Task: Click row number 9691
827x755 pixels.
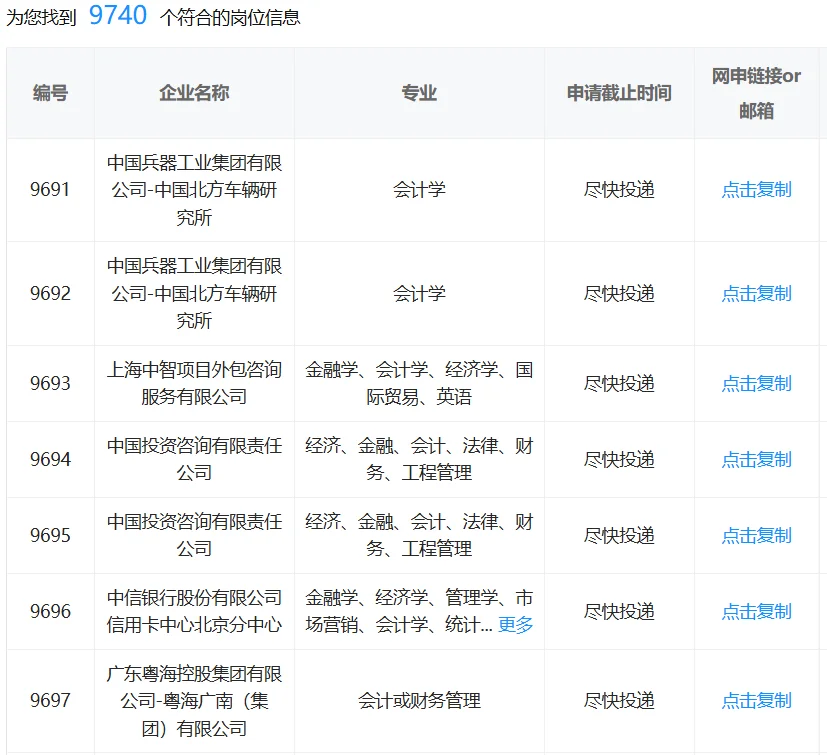Action: tap(50, 189)
